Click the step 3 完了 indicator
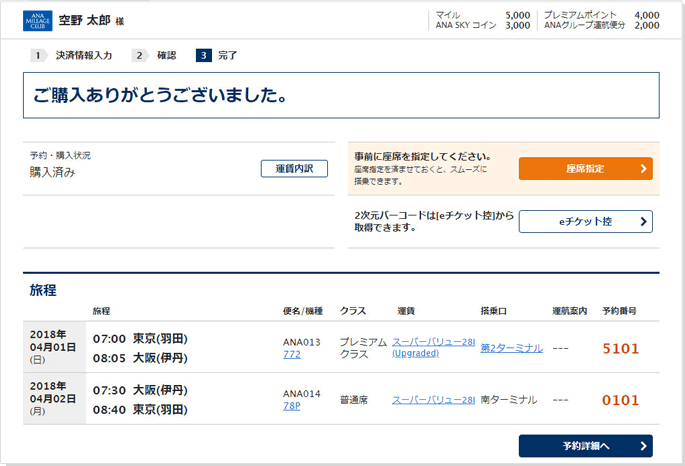685x466 pixels. coord(218,56)
